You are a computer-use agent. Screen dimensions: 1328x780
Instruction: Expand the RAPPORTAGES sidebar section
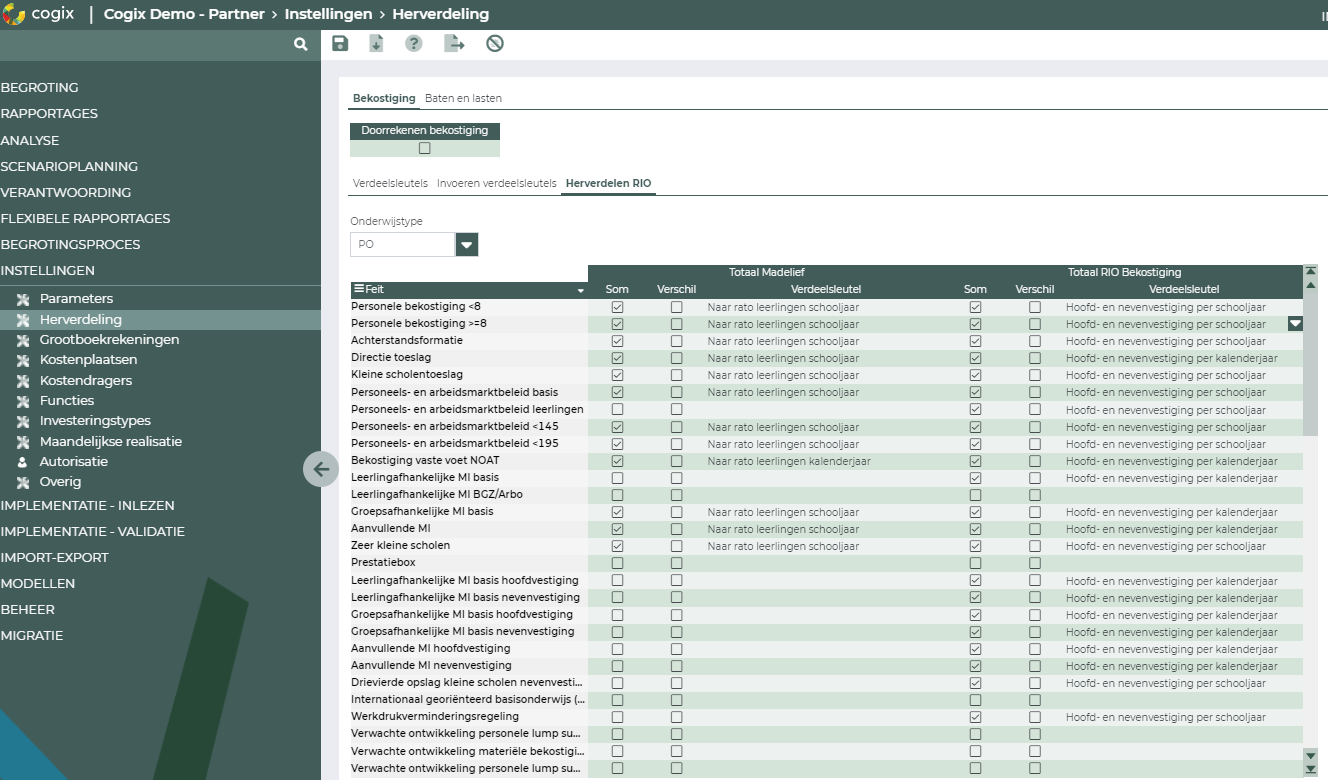pyautogui.click(x=49, y=114)
